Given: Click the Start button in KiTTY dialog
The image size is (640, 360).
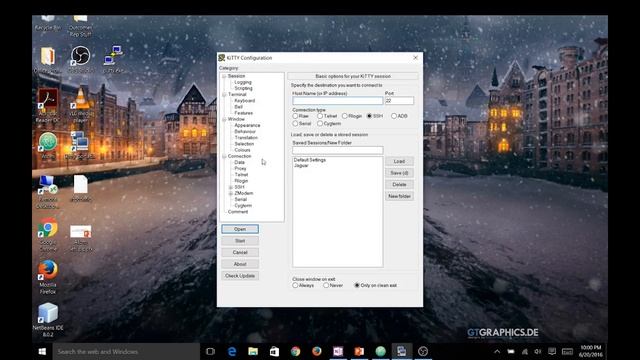Looking at the screenshot, I should (240, 241).
